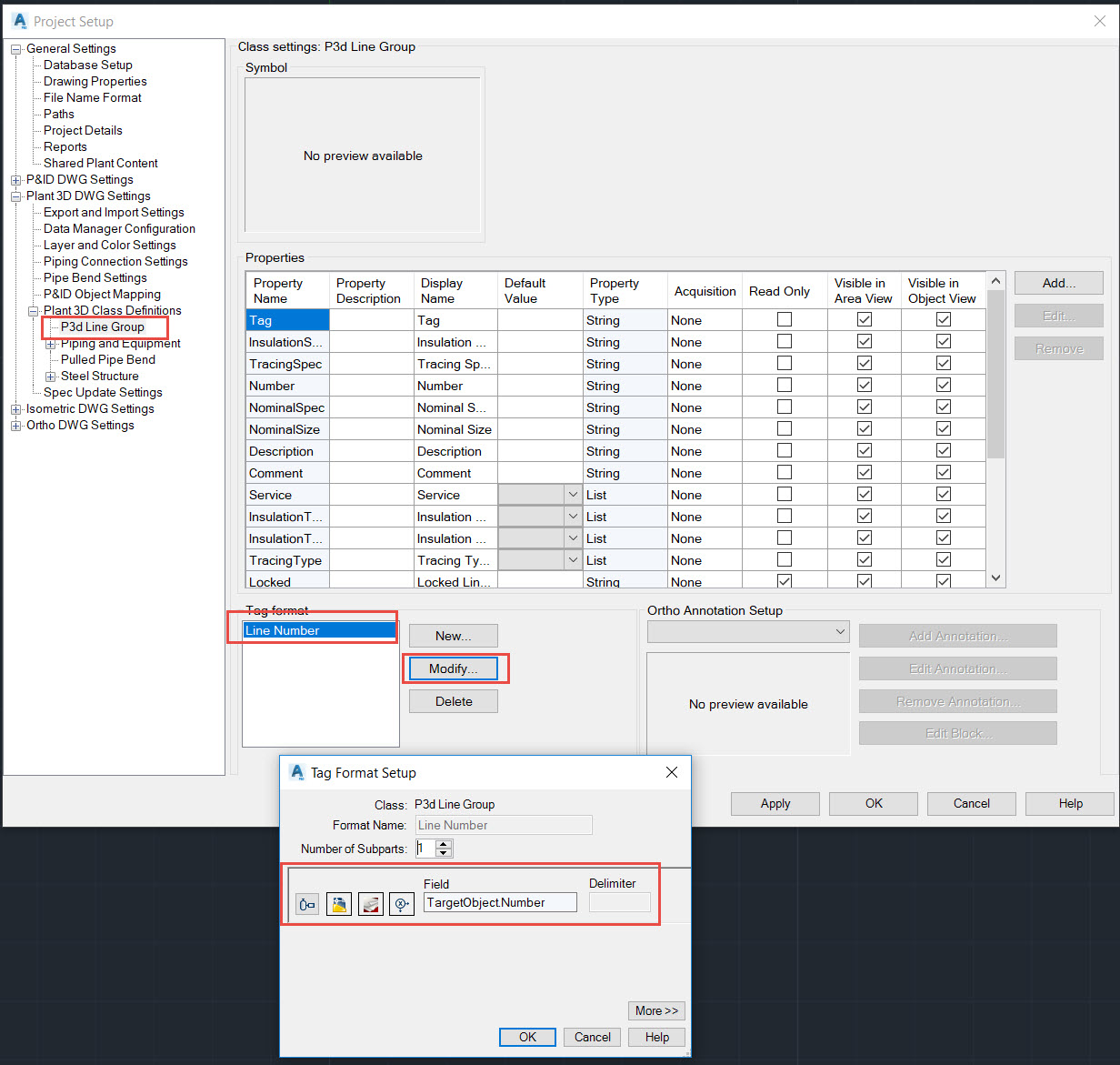Uncheck Visible in Area View for Tag

pos(862,319)
